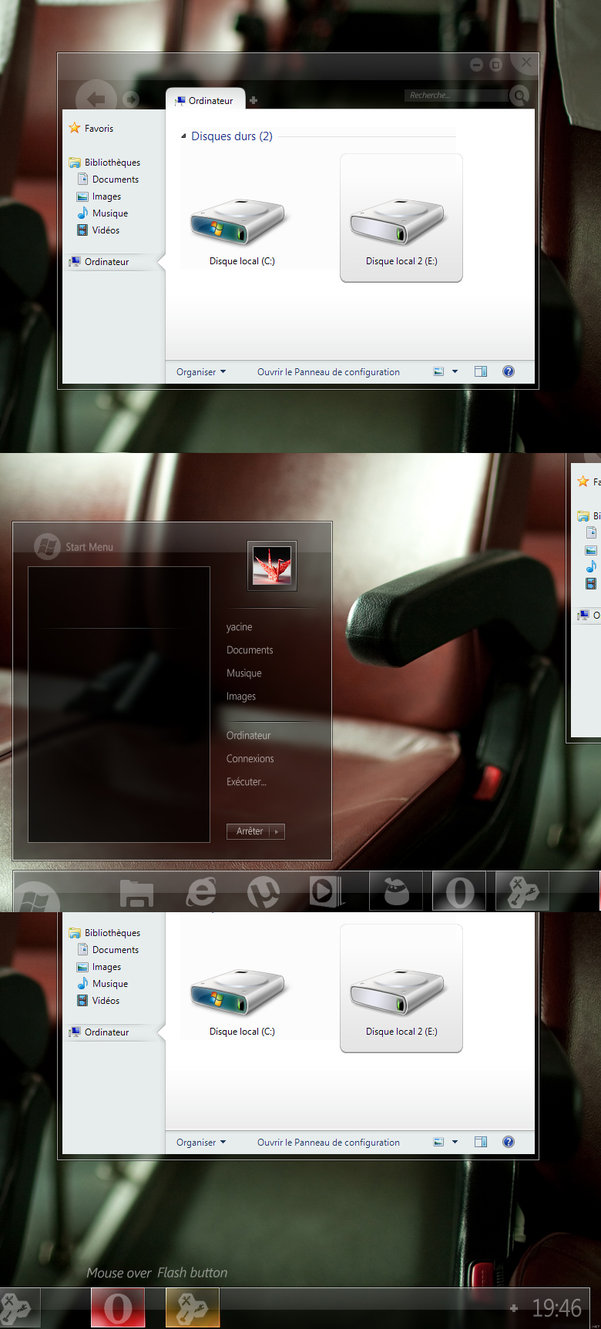Click the orange flashing tools taskbar button
601x1329 pixels.
pos(192,1308)
